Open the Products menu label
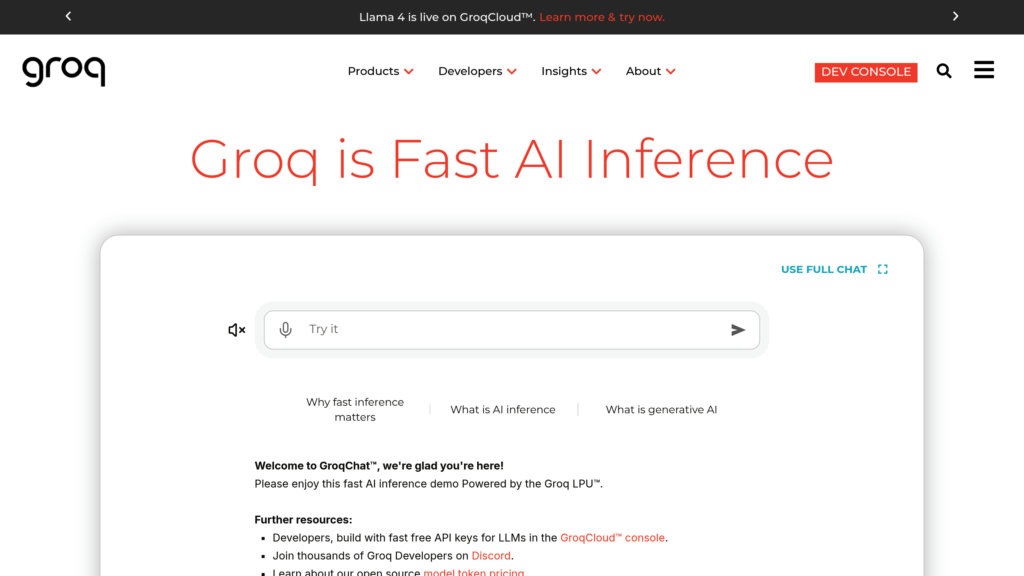Viewport: 1024px width, 576px height. pyautogui.click(x=373, y=71)
